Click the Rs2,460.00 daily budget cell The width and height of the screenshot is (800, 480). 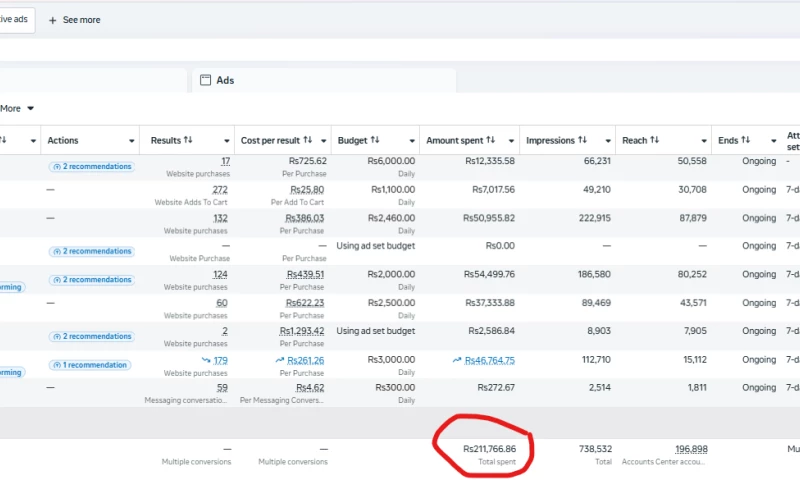[391, 218]
